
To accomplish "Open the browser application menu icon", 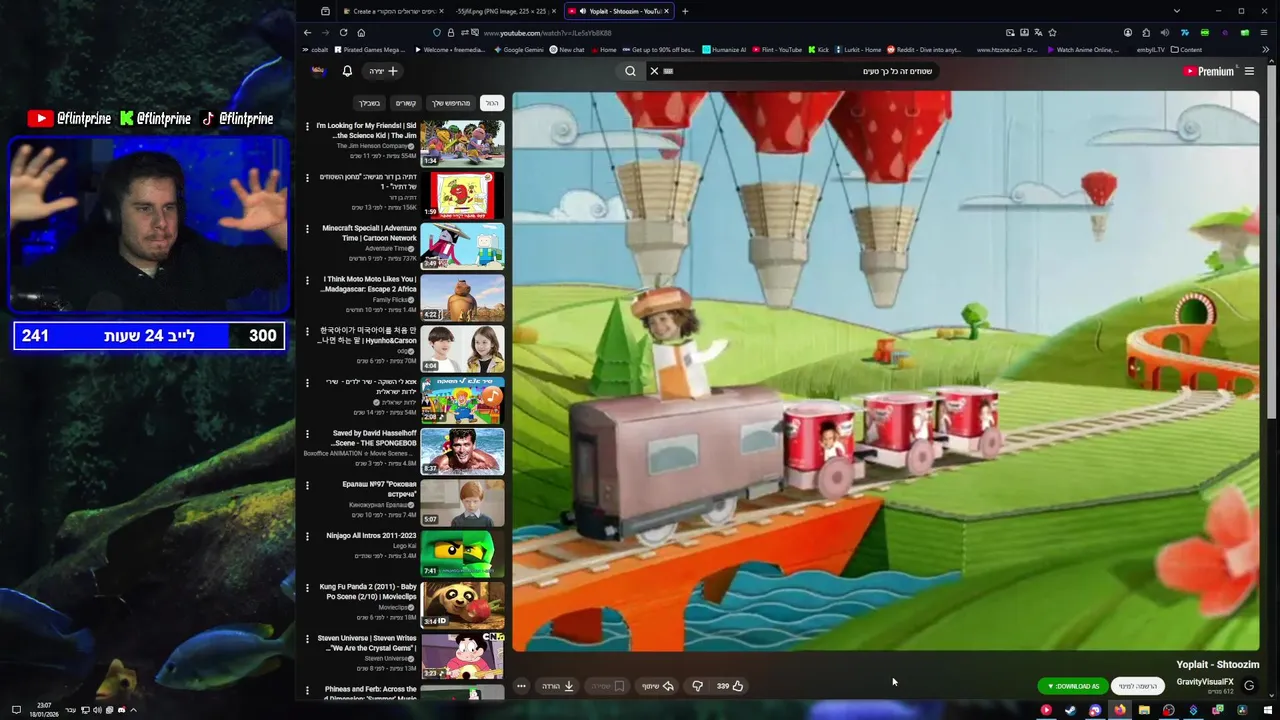I will point(1265,33).
